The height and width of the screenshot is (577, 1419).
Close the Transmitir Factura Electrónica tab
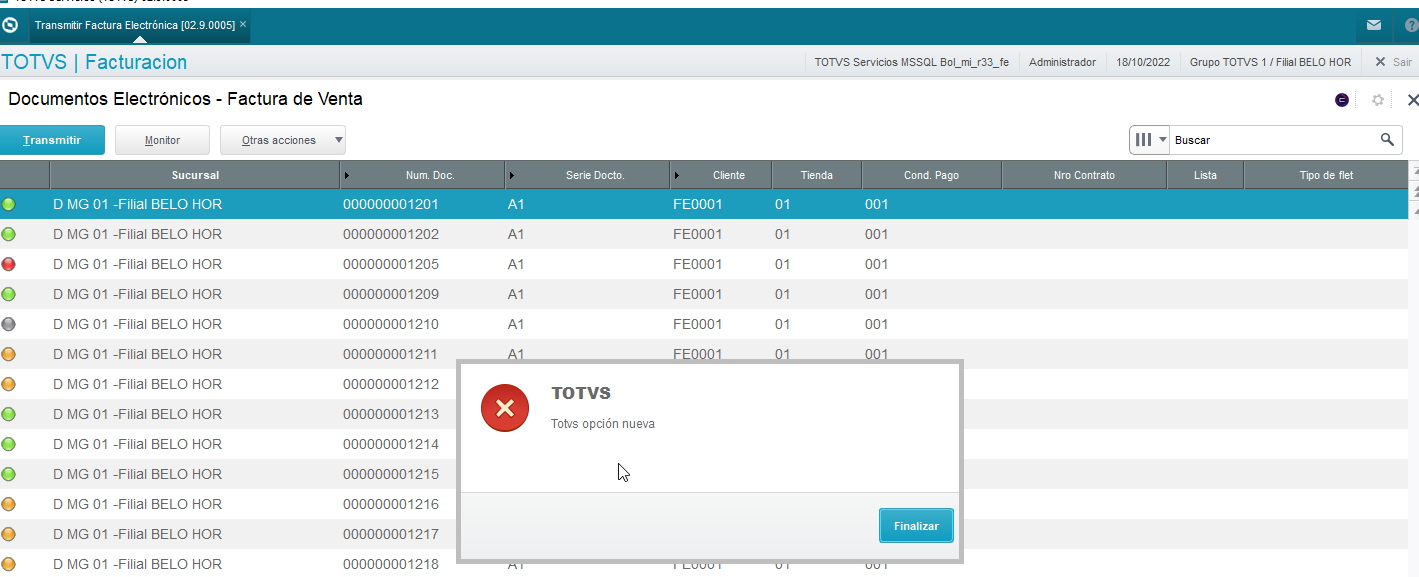(x=243, y=24)
